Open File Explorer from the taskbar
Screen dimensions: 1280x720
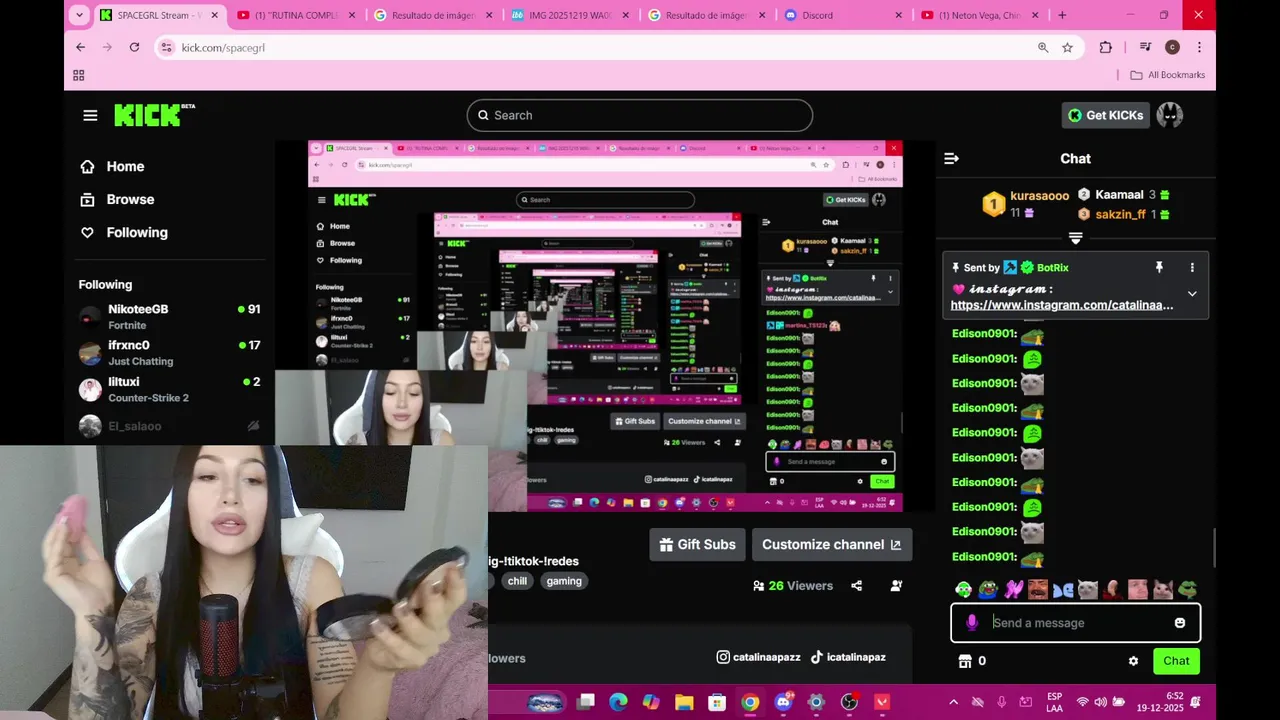coord(684,702)
